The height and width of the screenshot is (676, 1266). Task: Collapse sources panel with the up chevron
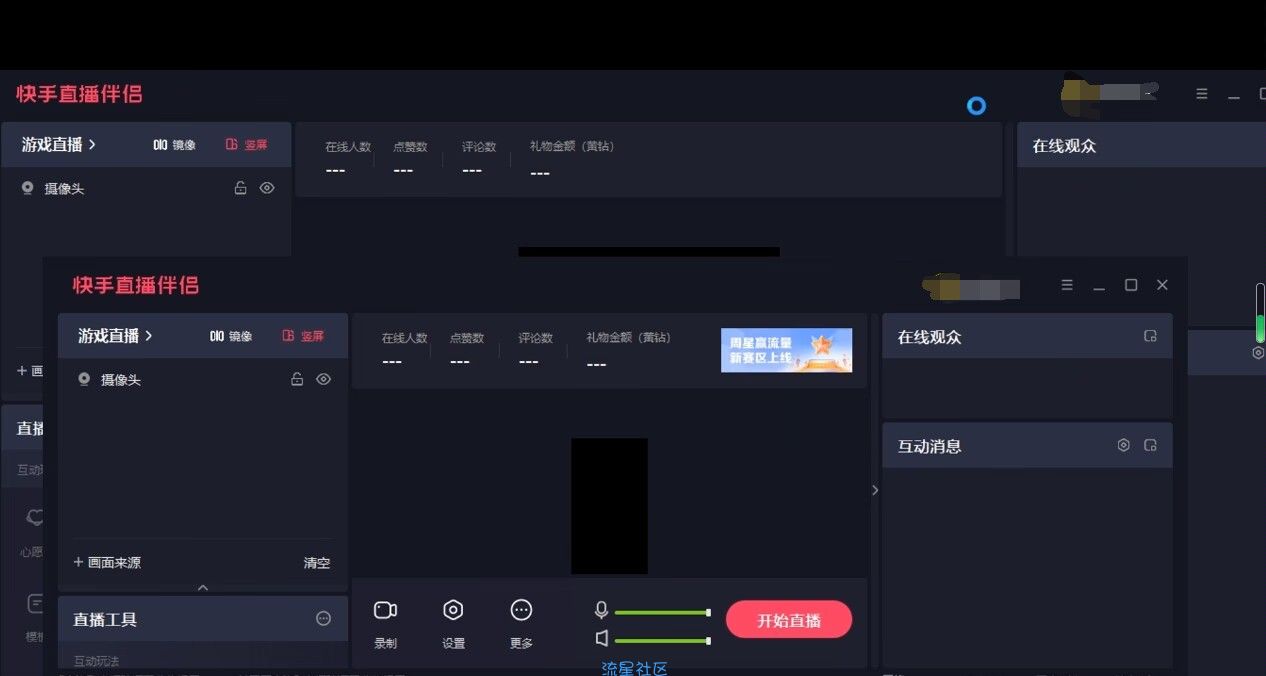click(x=203, y=587)
